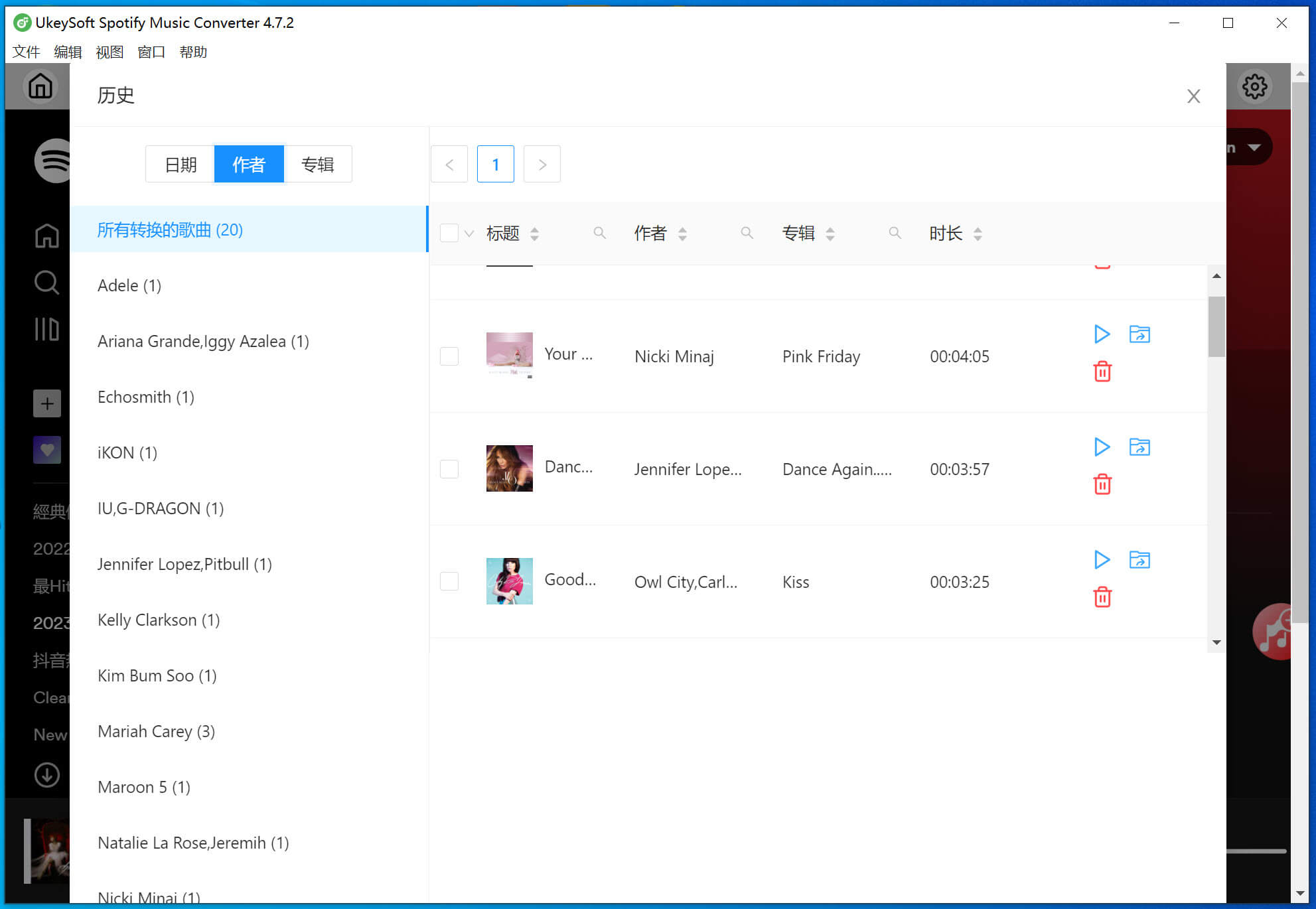Search in the 标题 column
Viewport: 1316px width, 909px height.
599,233
